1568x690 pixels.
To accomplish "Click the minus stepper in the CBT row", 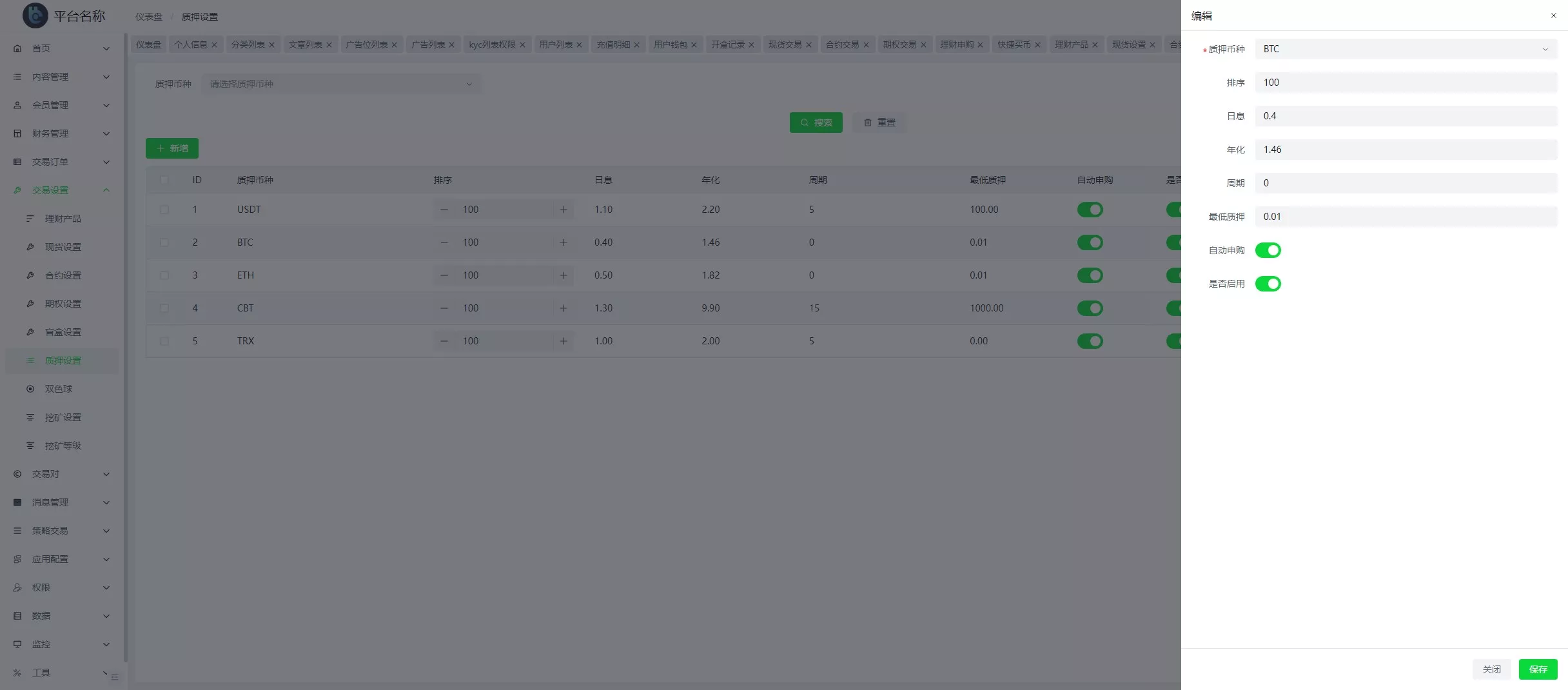I will click(444, 308).
